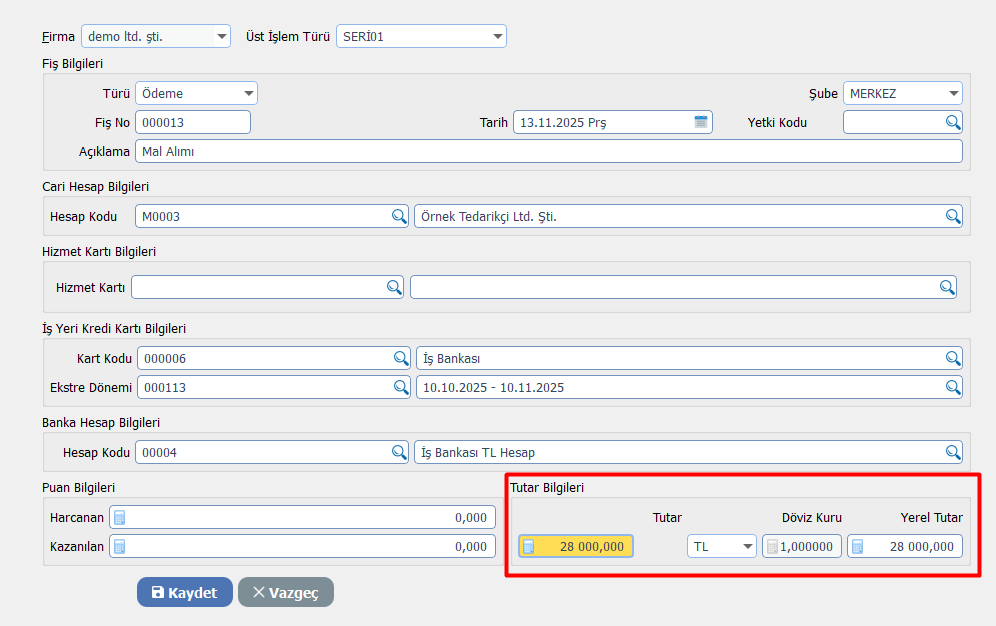Click calculator icon in Kazanılan field
The width and height of the screenshot is (996, 626).
coord(120,546)
